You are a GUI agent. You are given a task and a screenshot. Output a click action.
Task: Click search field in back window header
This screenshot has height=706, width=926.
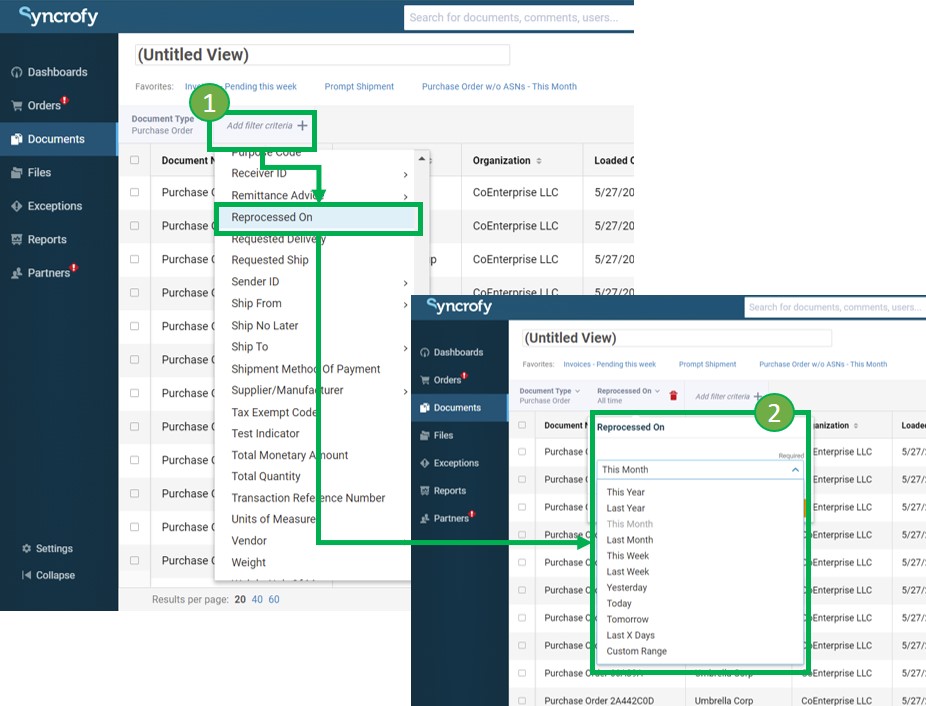tap(519, 18)
